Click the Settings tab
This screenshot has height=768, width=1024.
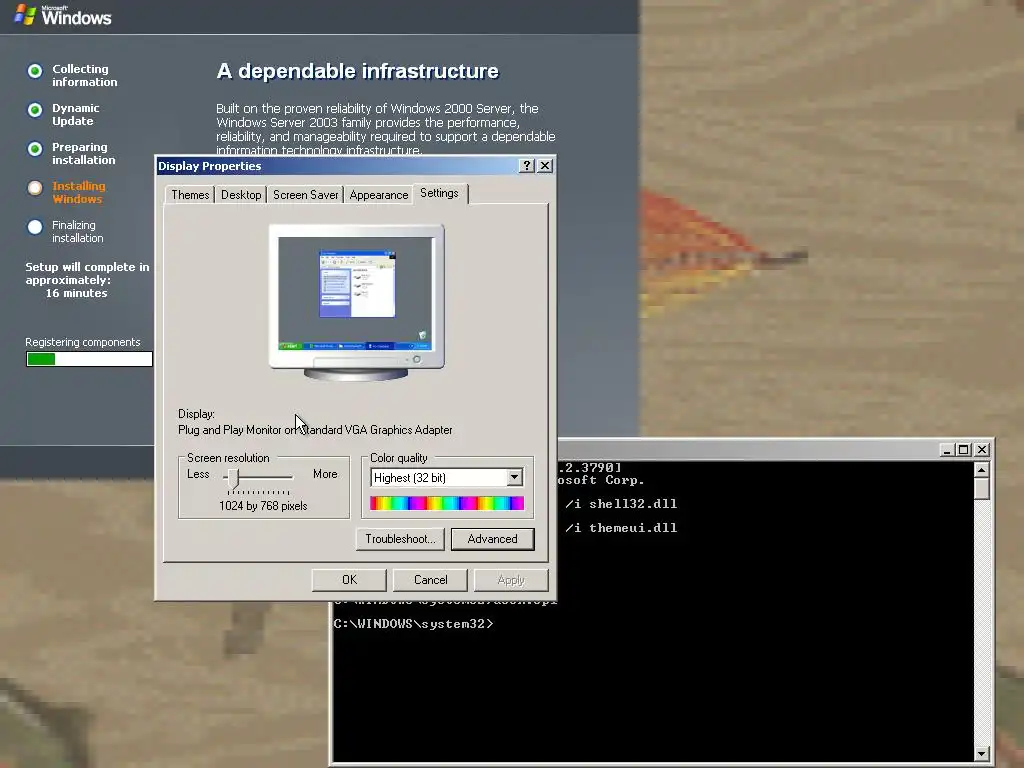[x=440, y=193]
